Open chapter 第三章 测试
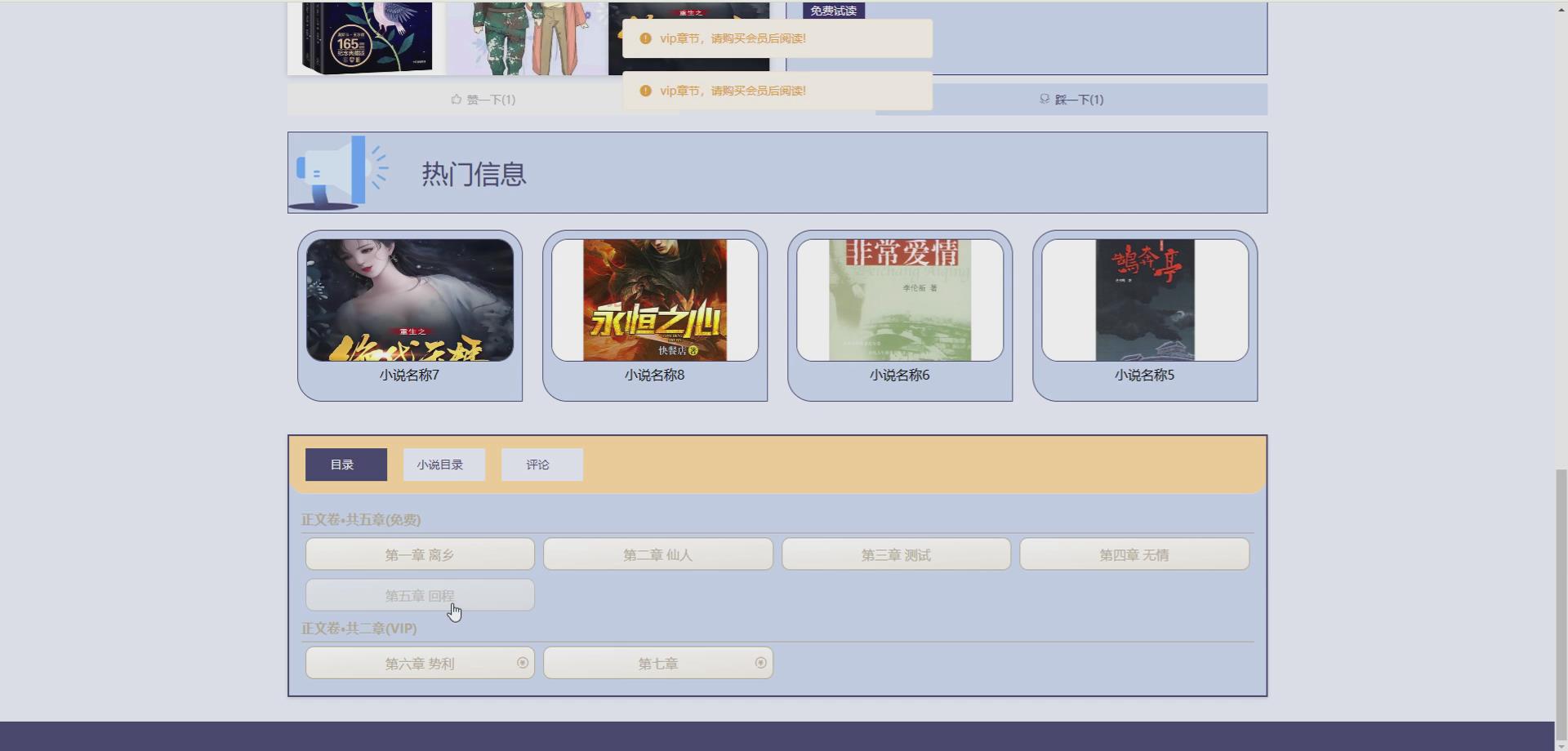 pos(896,554)
